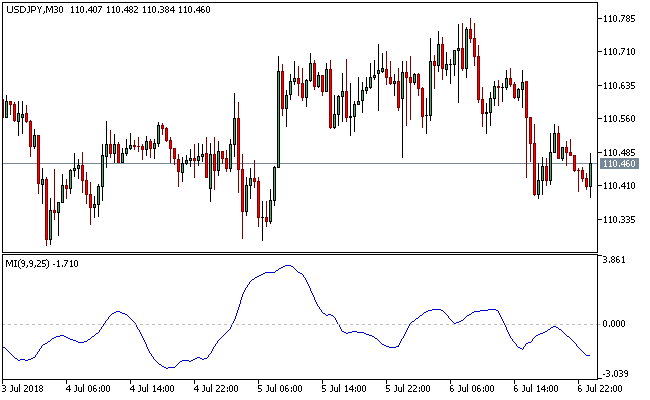Click the 6 Jul 22:00 time label
650x400 pixels.
[600, 389]
